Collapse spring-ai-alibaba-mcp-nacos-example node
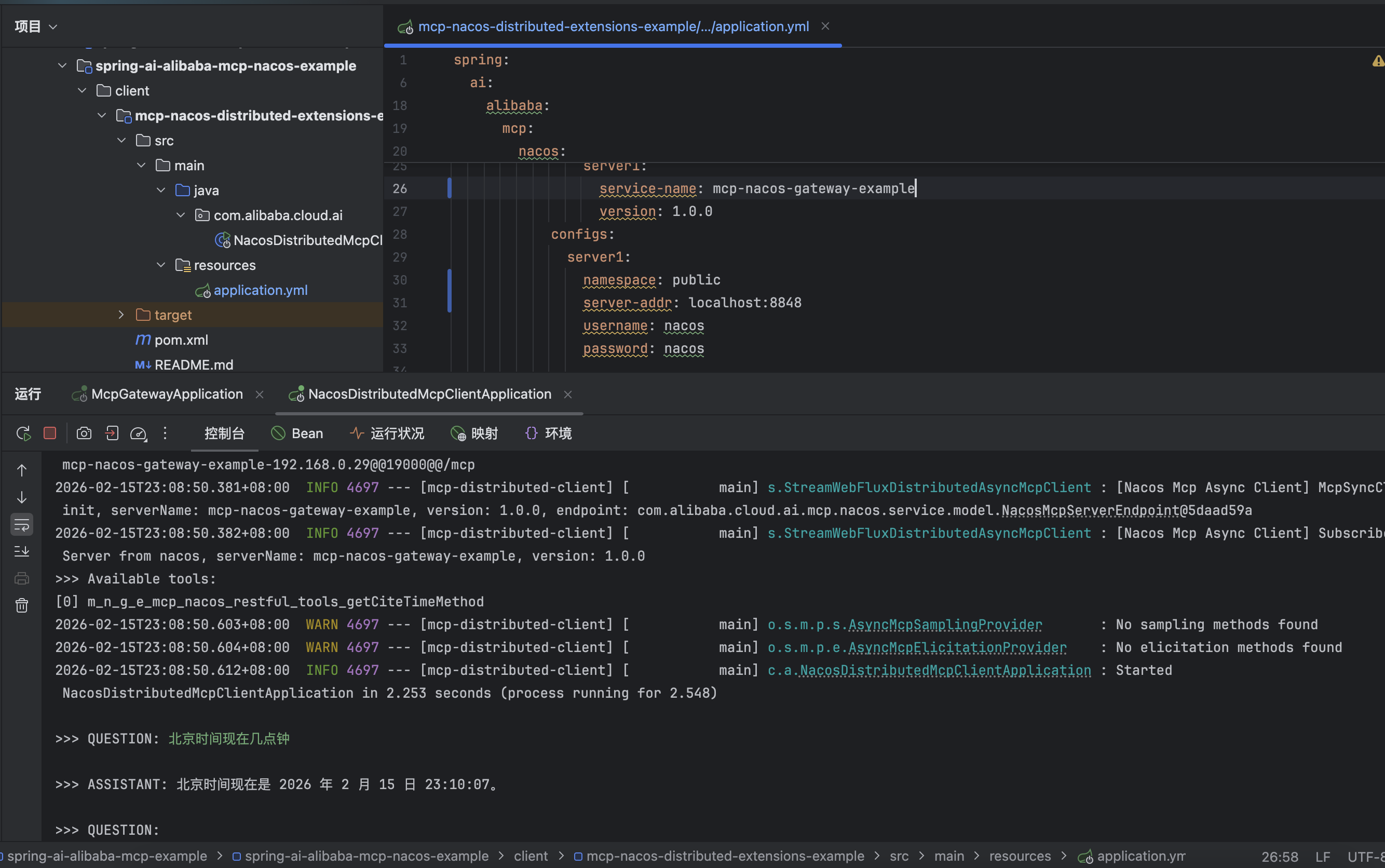1385x868 pixels. coord(62,66)
